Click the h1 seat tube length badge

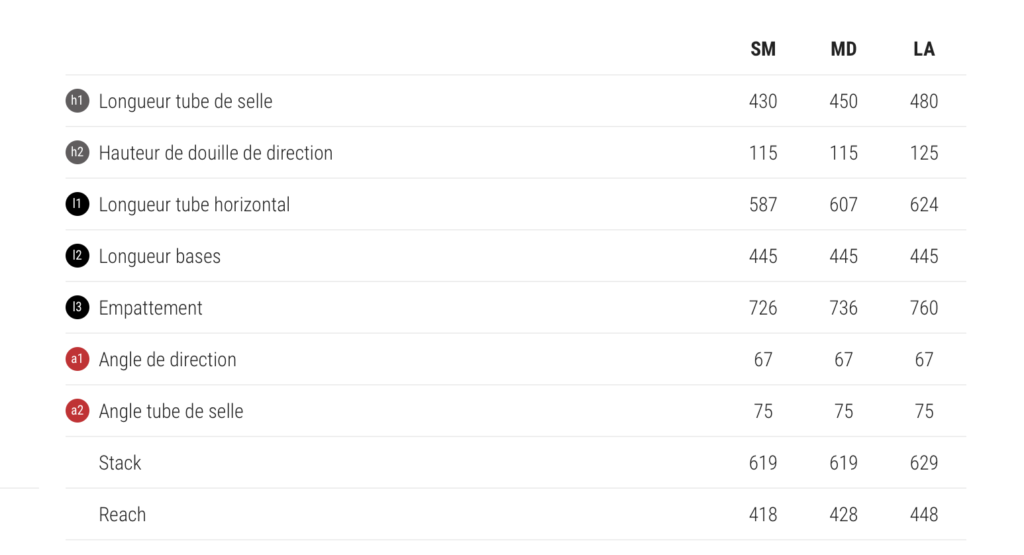pyautogui.click(x=77, y=101)
